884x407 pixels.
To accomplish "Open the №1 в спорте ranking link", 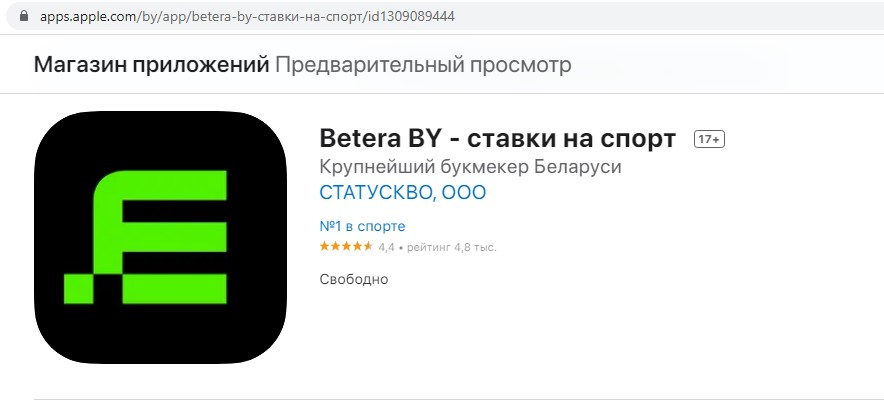I will 362,227.
